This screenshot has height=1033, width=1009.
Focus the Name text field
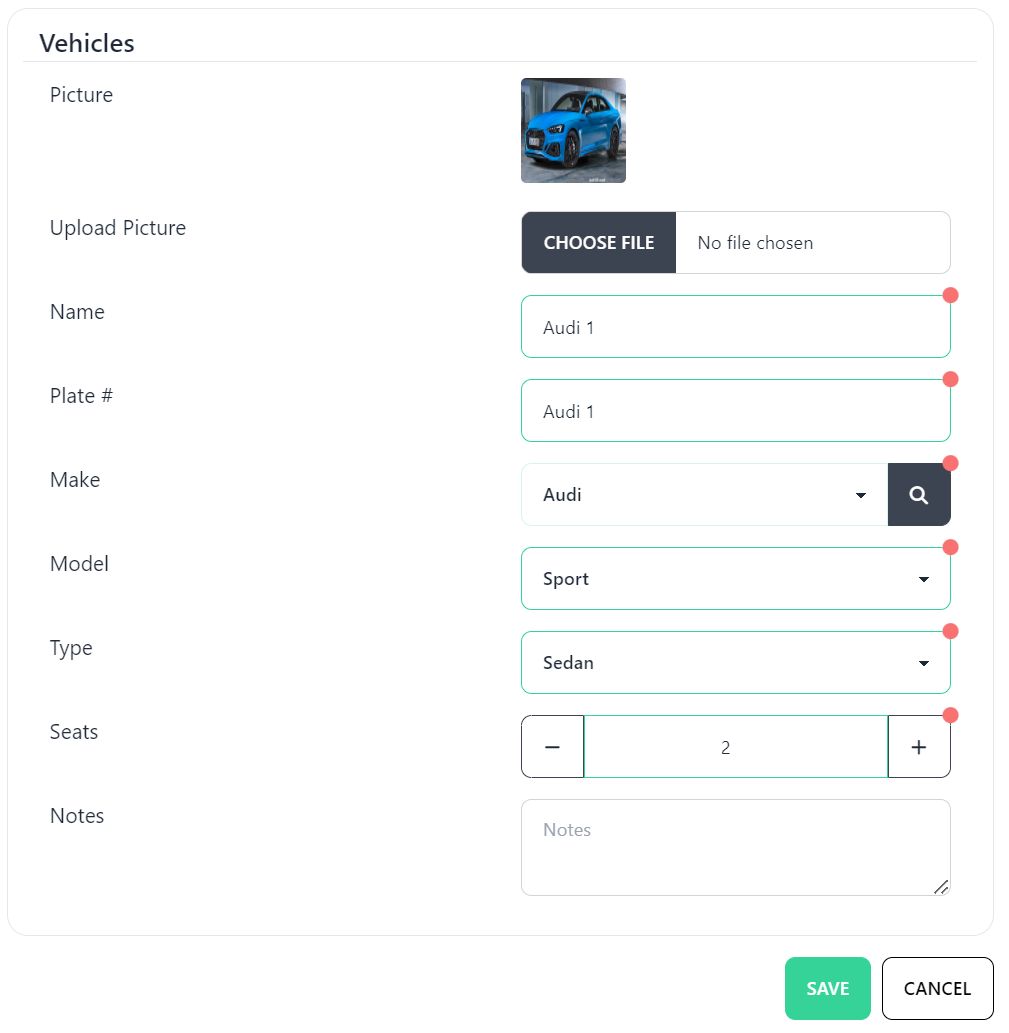(735, 327)
